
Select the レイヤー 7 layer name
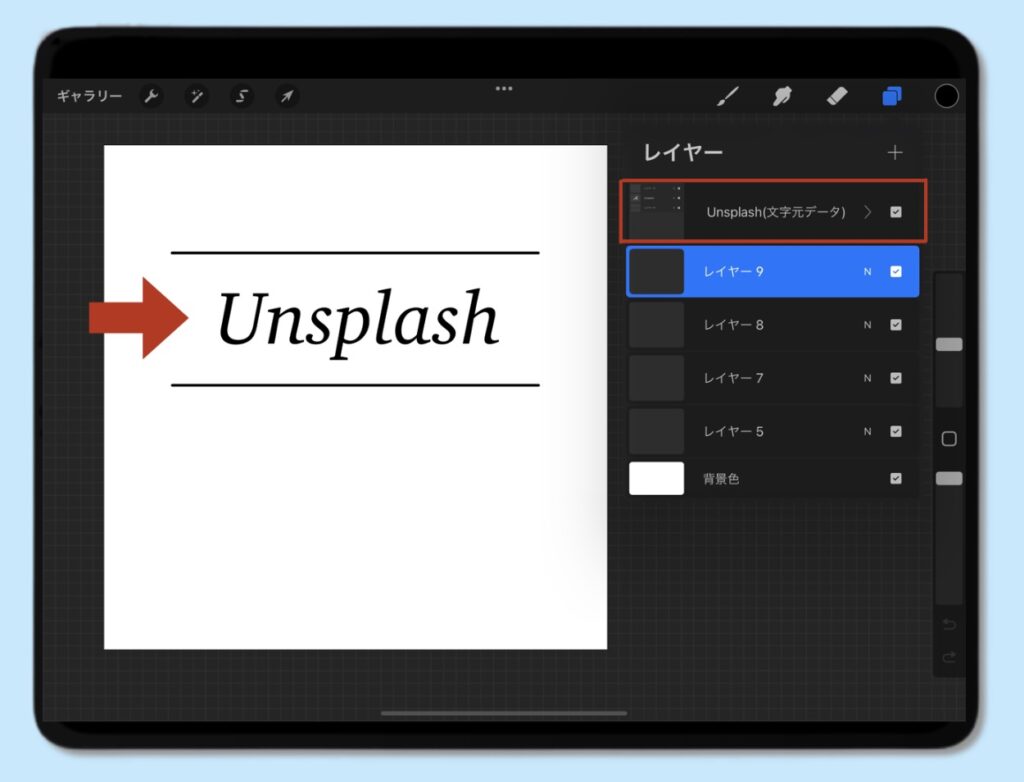tap(733, 378)
